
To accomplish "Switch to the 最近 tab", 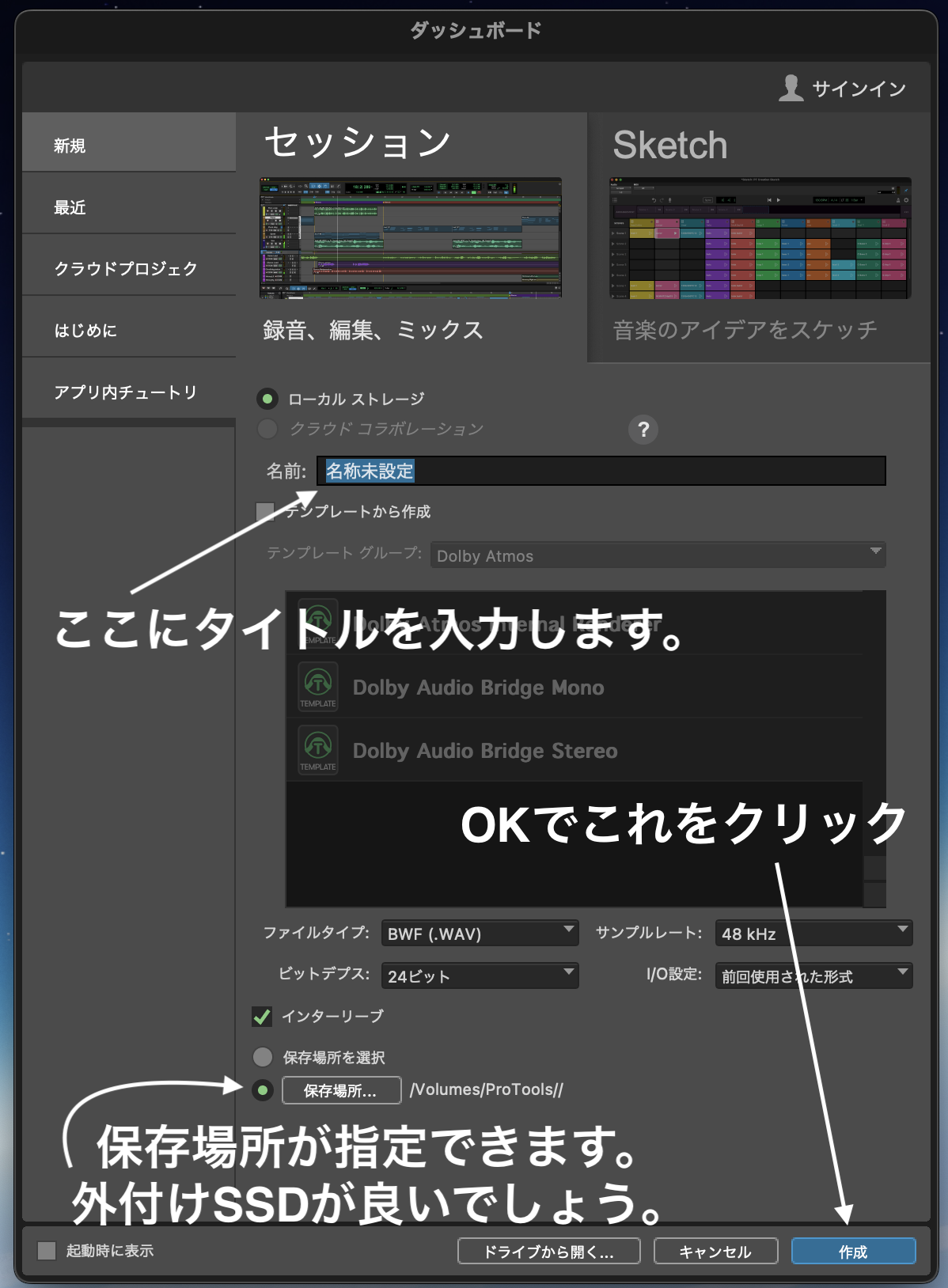I will click(129, 207).
